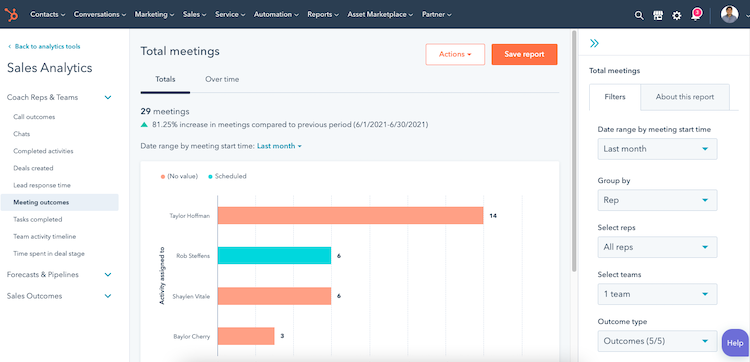Click the Shaylen Vitale bar
Image resolution: width=750 pixels, height=362 pixels.
coord(275,296)
